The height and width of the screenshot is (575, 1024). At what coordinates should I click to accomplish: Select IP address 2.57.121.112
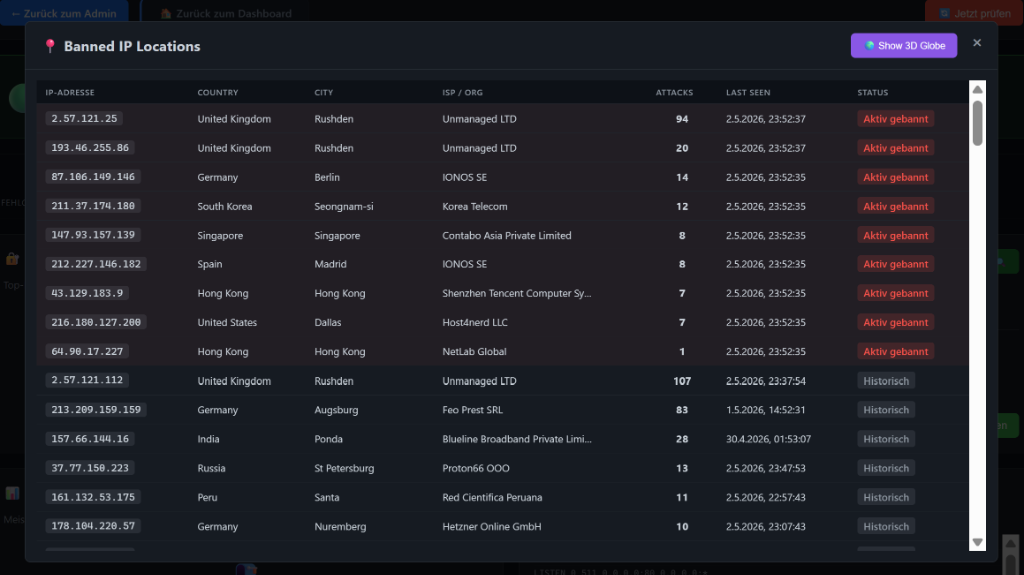pyautogui.click(x=87, y=380)
